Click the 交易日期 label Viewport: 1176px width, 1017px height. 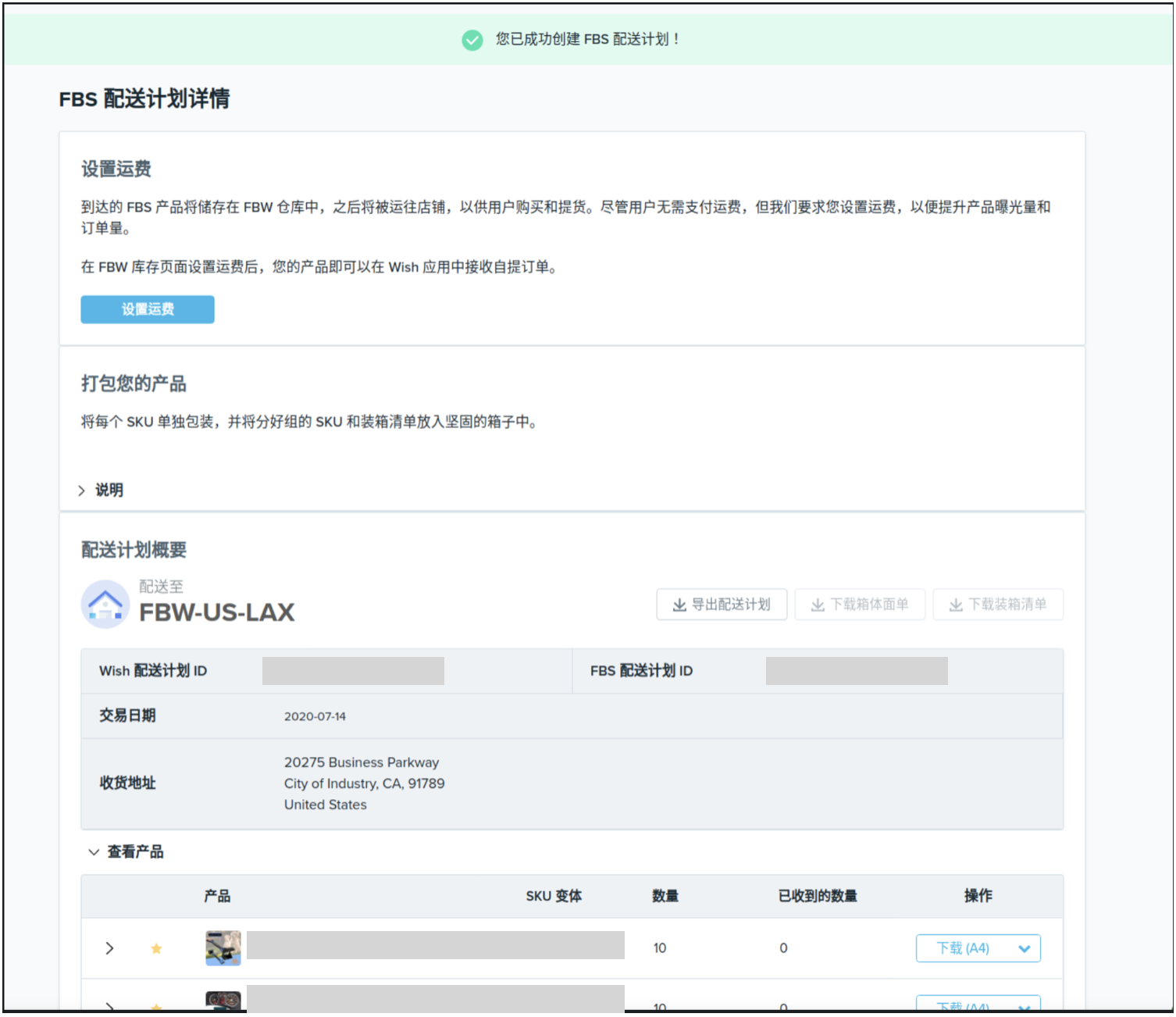pyautogui.click(x=127, y=715)
